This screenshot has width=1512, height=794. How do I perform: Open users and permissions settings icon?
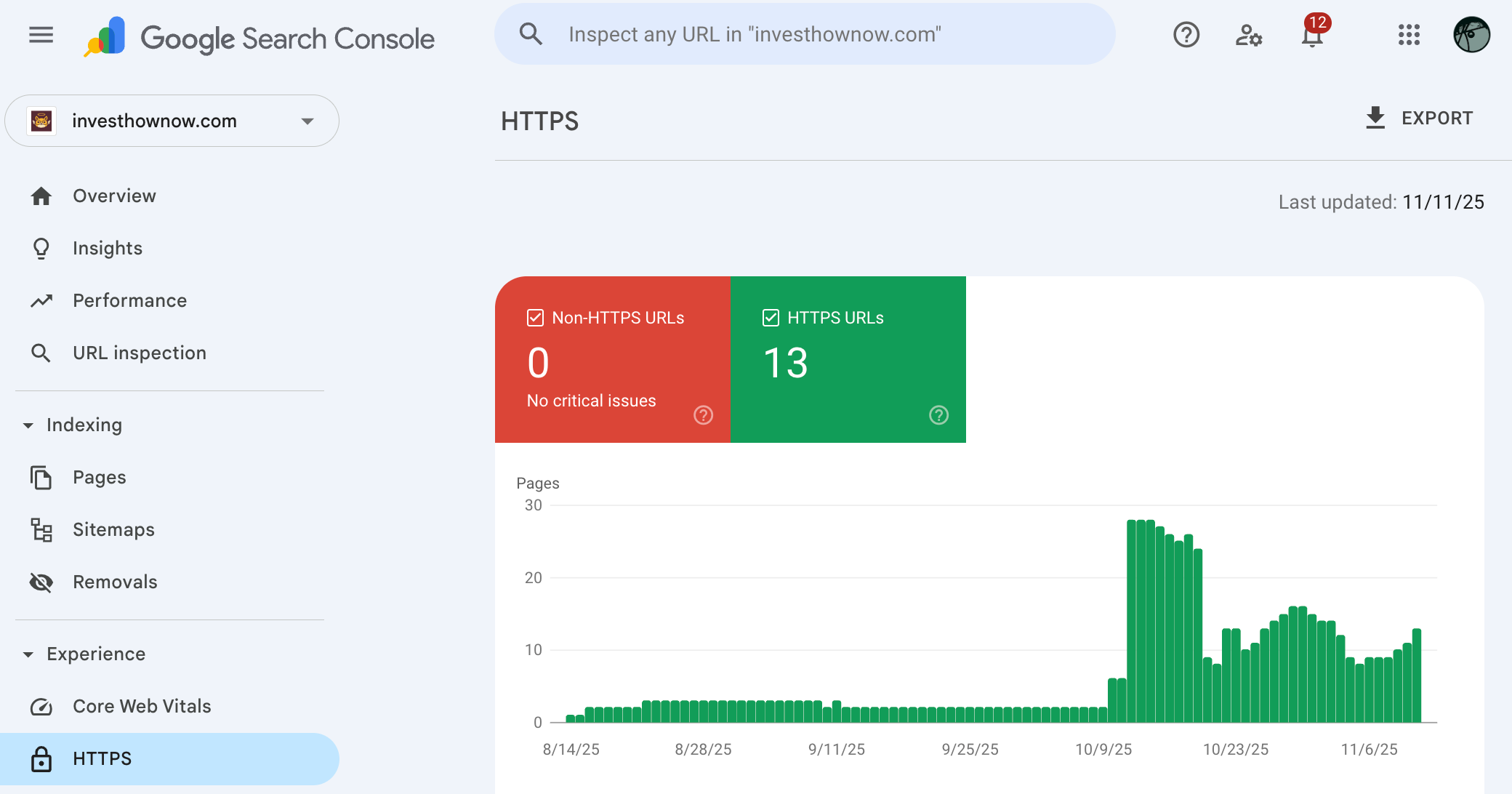tap(1249, 34)
